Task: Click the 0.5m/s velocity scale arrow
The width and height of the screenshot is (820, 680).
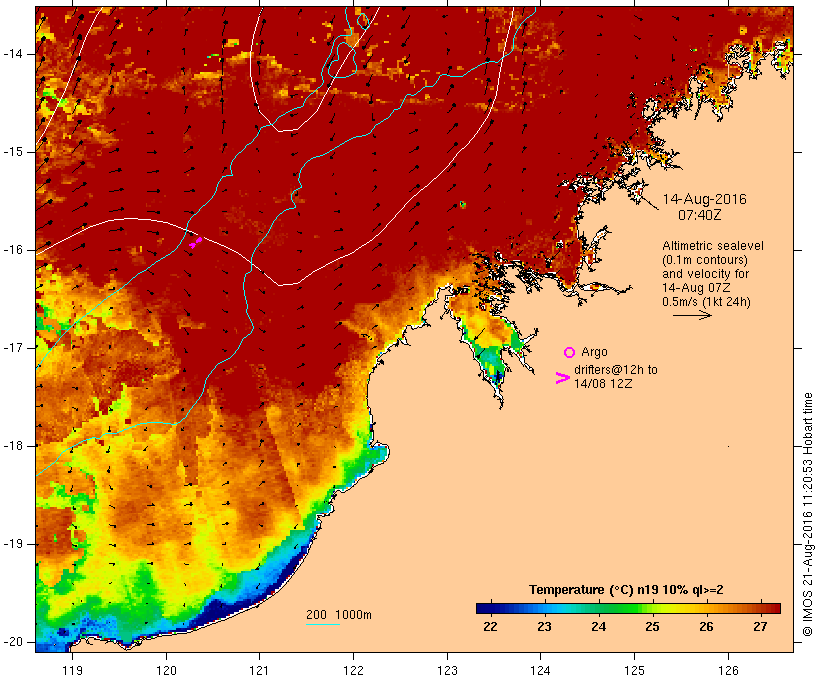Action: [x=692, y=315]
